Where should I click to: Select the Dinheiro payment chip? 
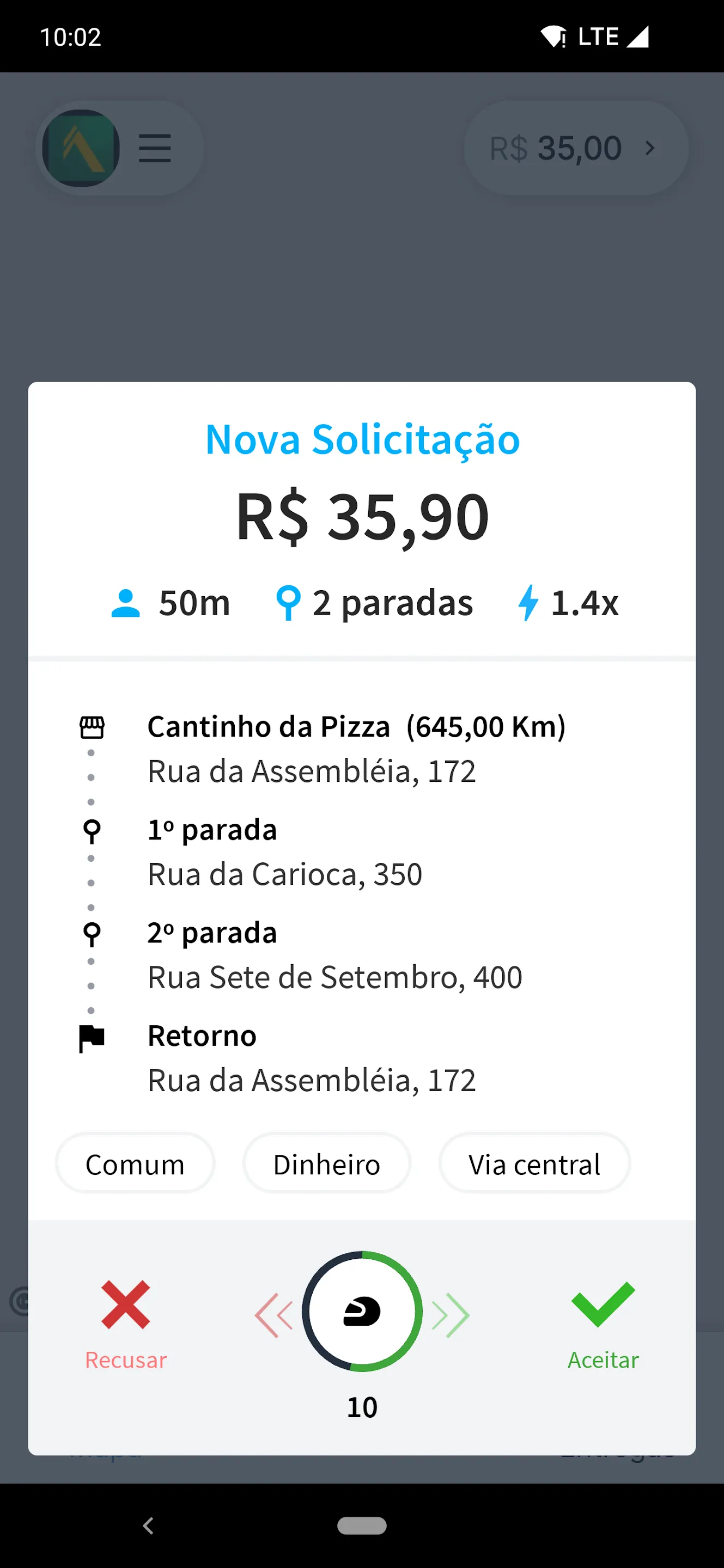326,1164
